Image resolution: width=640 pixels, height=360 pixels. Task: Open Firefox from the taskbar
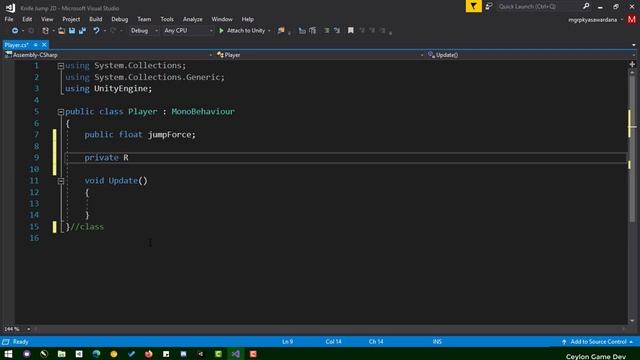pyautogui.click(x=149, y=354)
